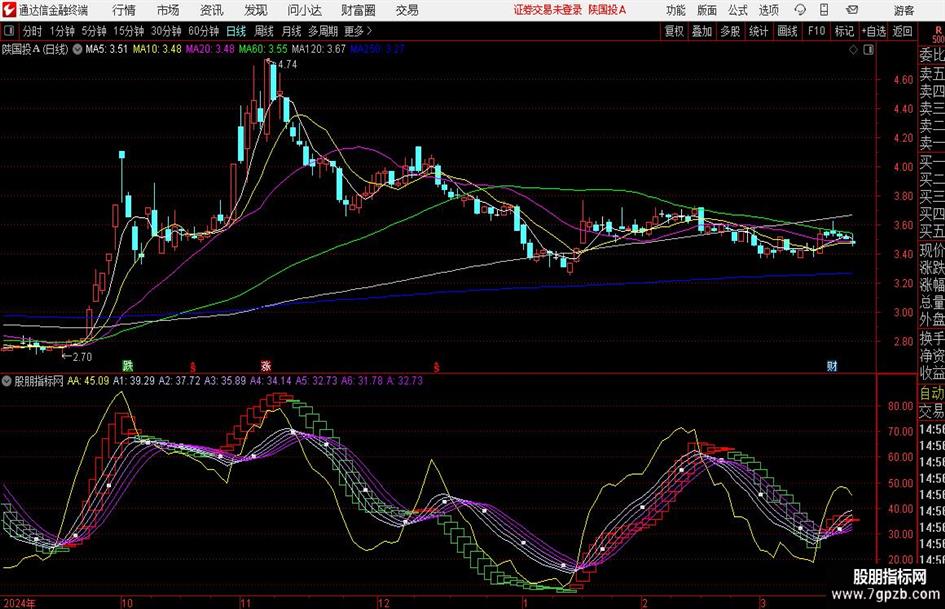Click the A1: 39.29 indicator value

[x=134, y=381]
